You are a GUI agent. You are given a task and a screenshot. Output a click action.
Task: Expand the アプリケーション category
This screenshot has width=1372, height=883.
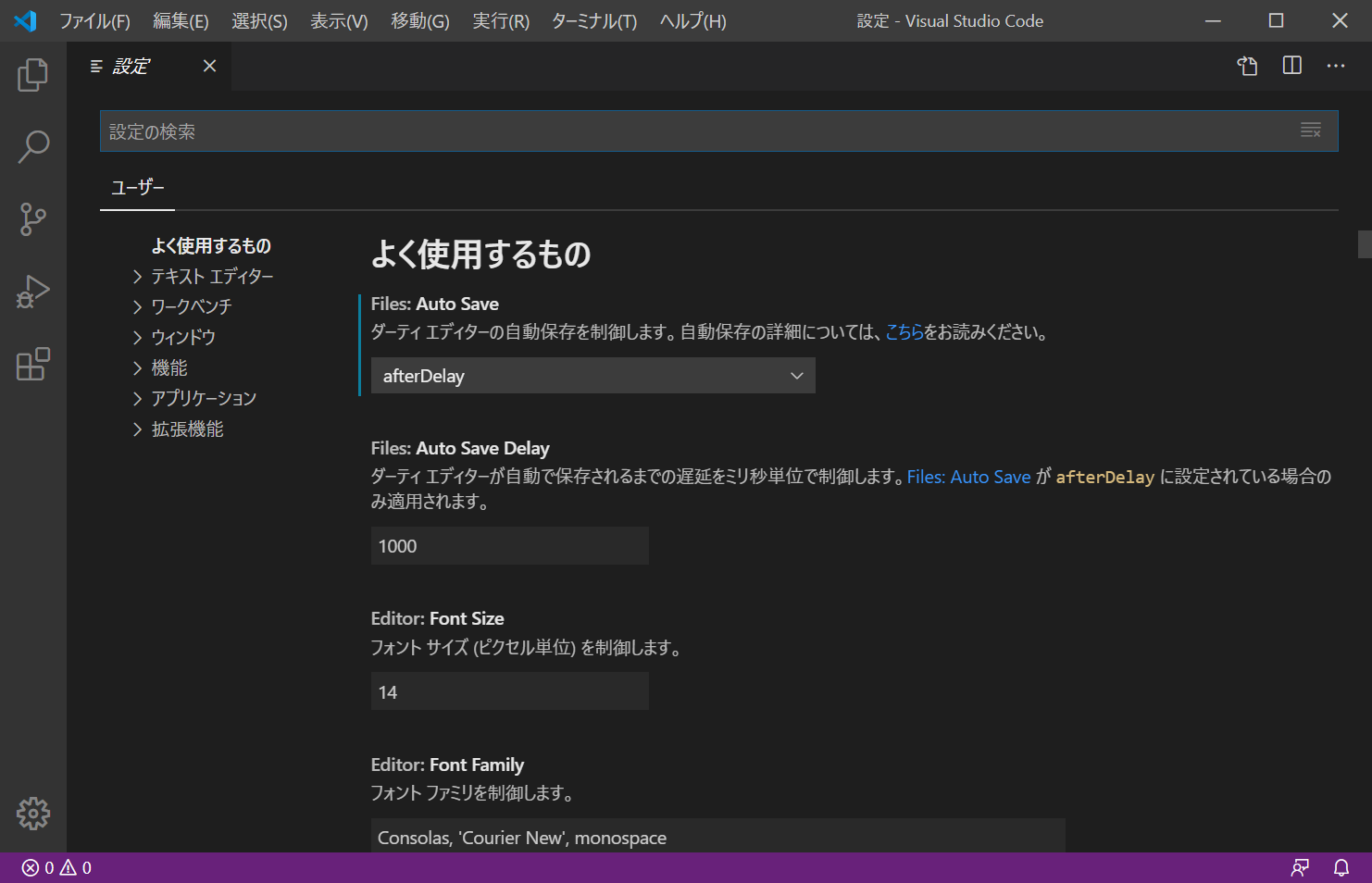tap(204, 398)
